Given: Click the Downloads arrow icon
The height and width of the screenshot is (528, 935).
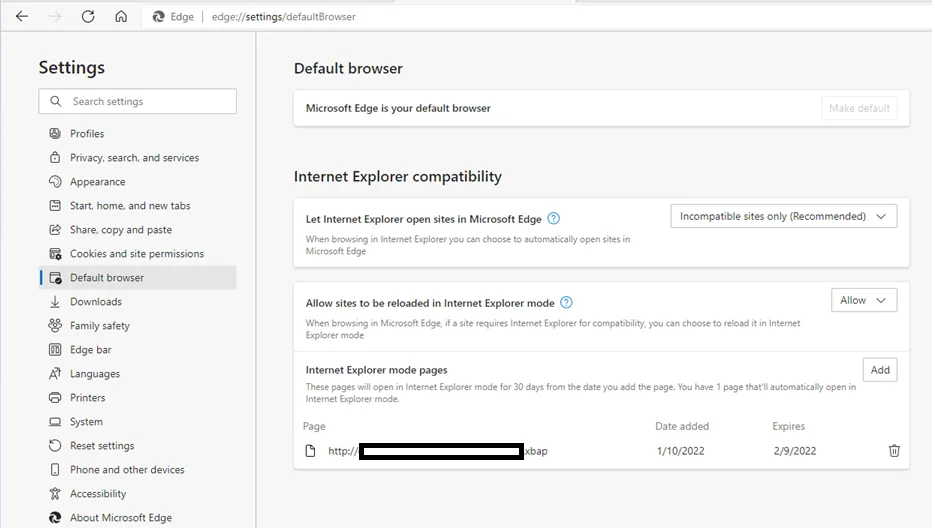Looking at the screenshot, I should pos(55,302).
